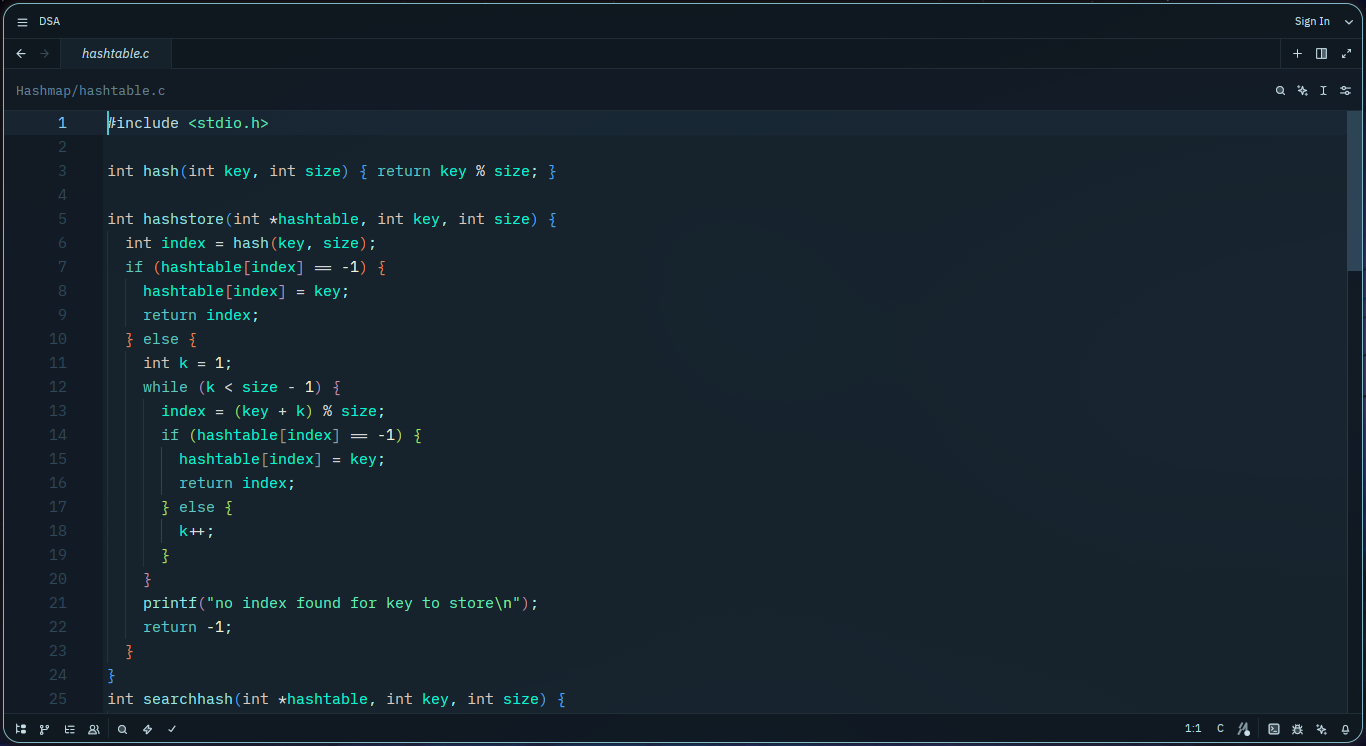This screenshot has height=746, width=1366.
Task: Click the "hashstore" function name
Action: click(x=184, y=219)
